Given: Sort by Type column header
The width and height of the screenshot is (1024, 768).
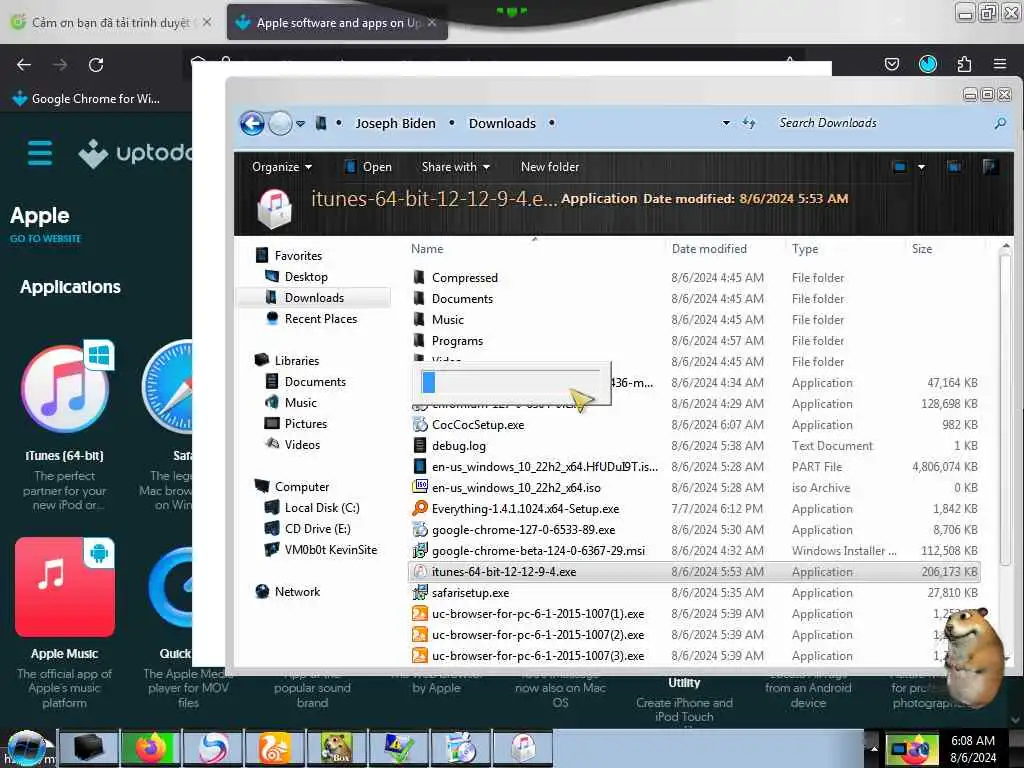Looking at the screenshot, I should point(805,249).
